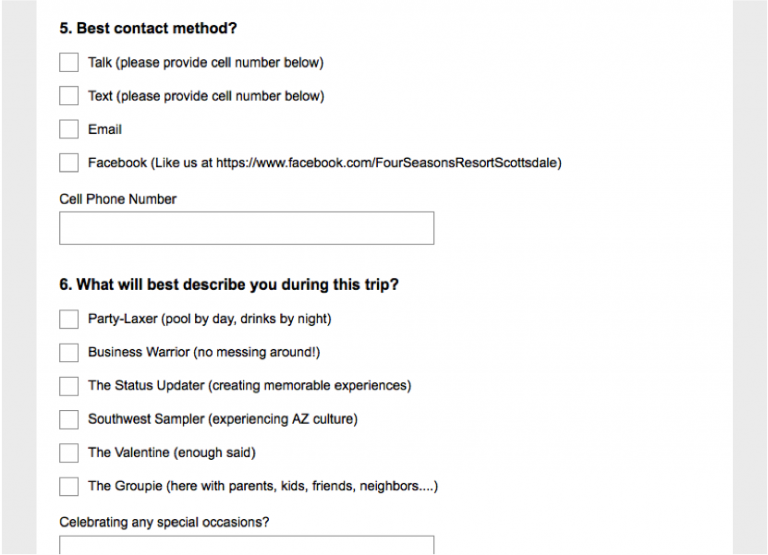
Task: Click the Text (please provide cell number) label
Action: click(206, 96)
